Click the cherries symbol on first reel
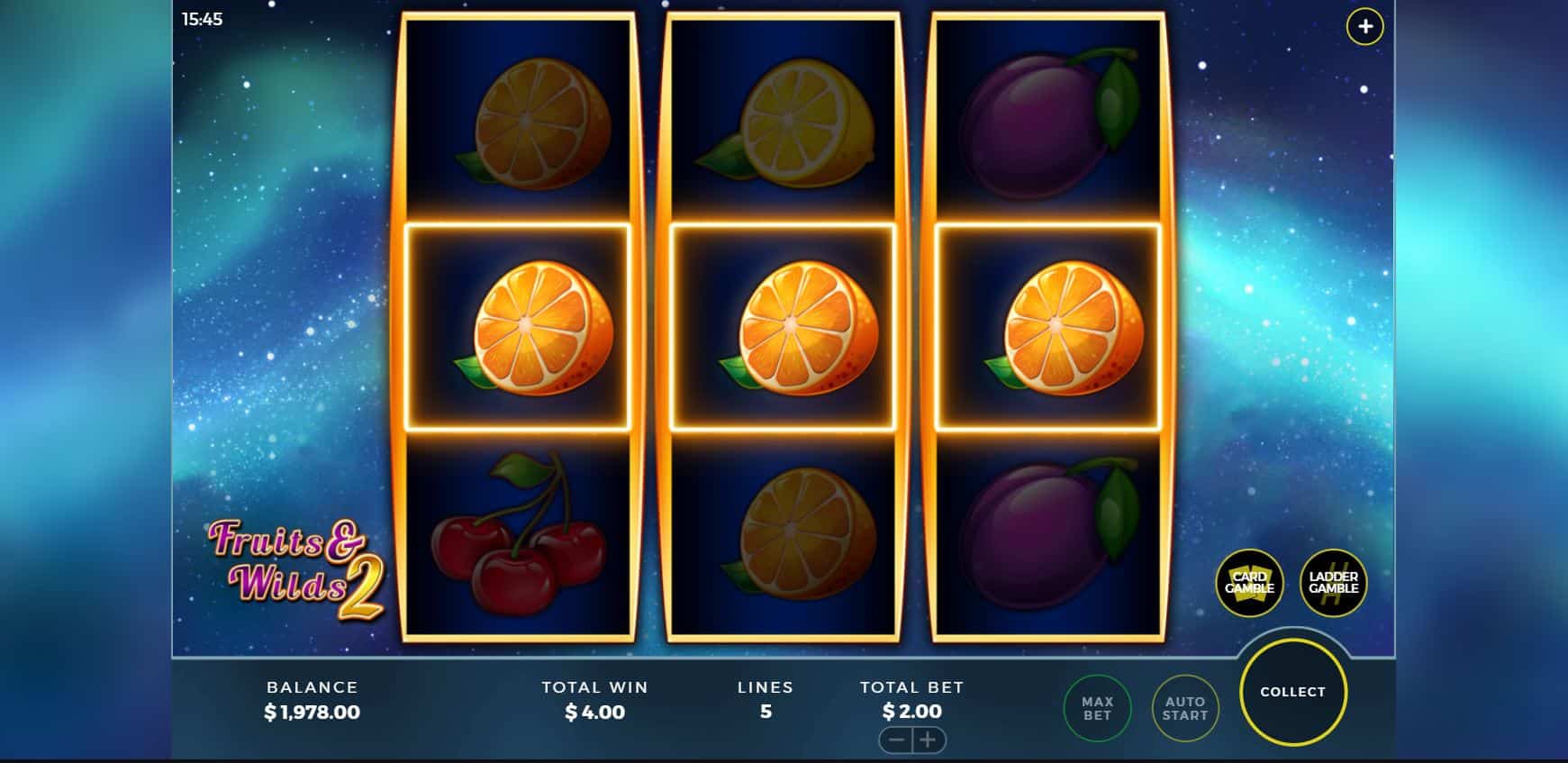The image size is (1568, 763). [x=518, y=532]
